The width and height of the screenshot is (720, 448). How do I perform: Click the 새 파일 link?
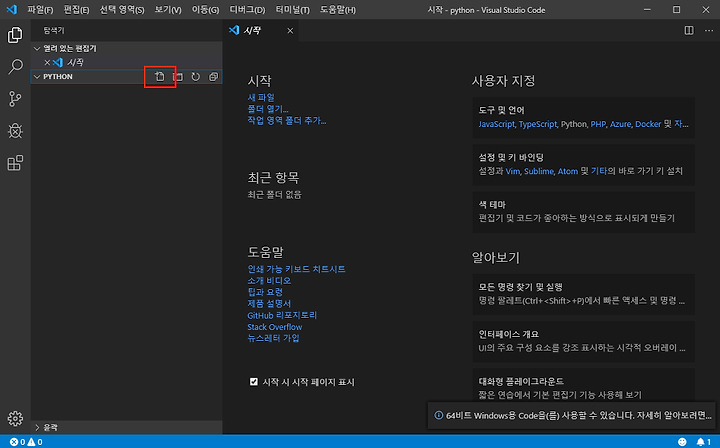[261, 97]
